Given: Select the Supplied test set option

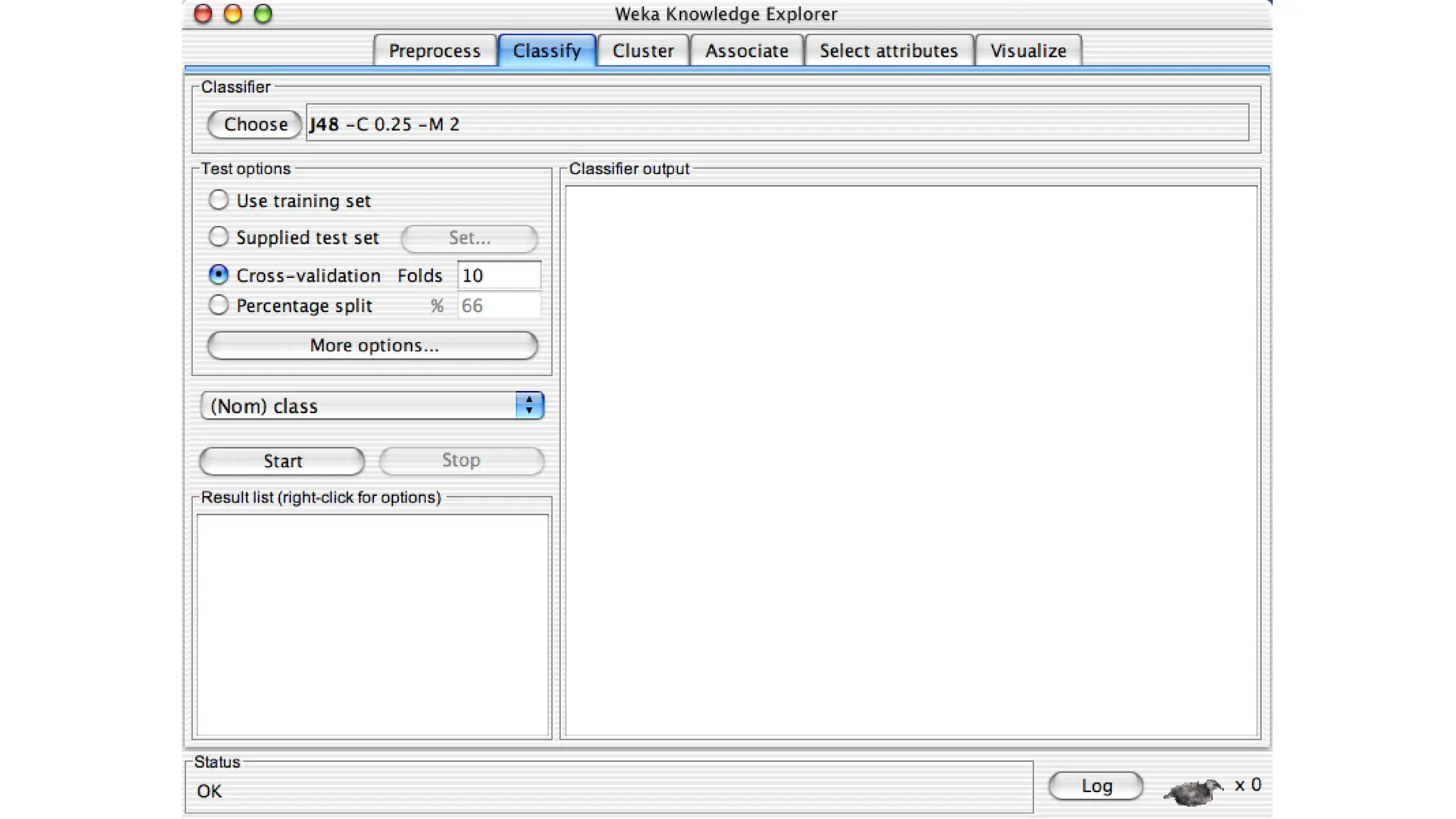Looking at the screenshot, I should 218,237.
